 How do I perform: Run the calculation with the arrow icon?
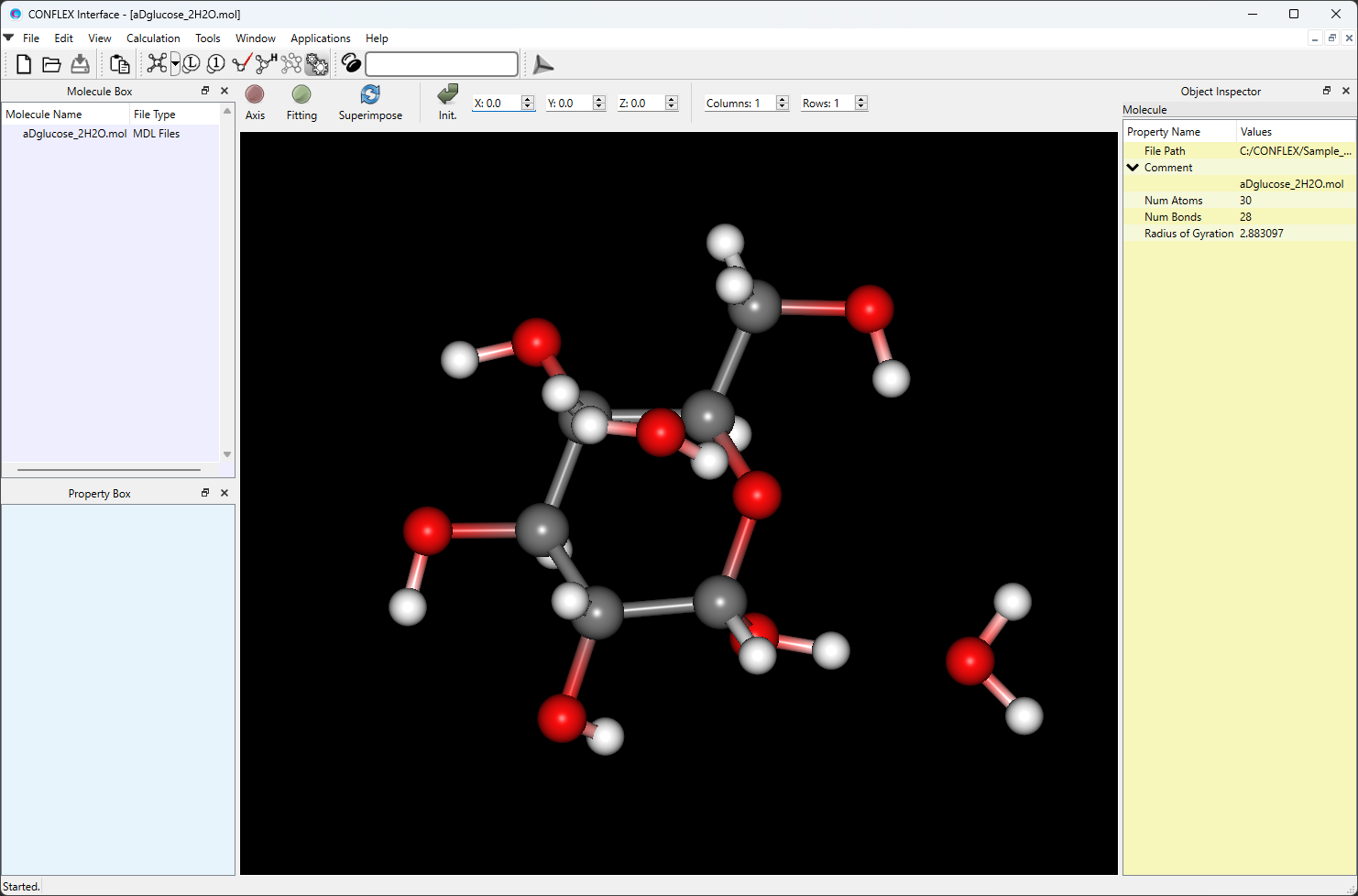[542, 63]
